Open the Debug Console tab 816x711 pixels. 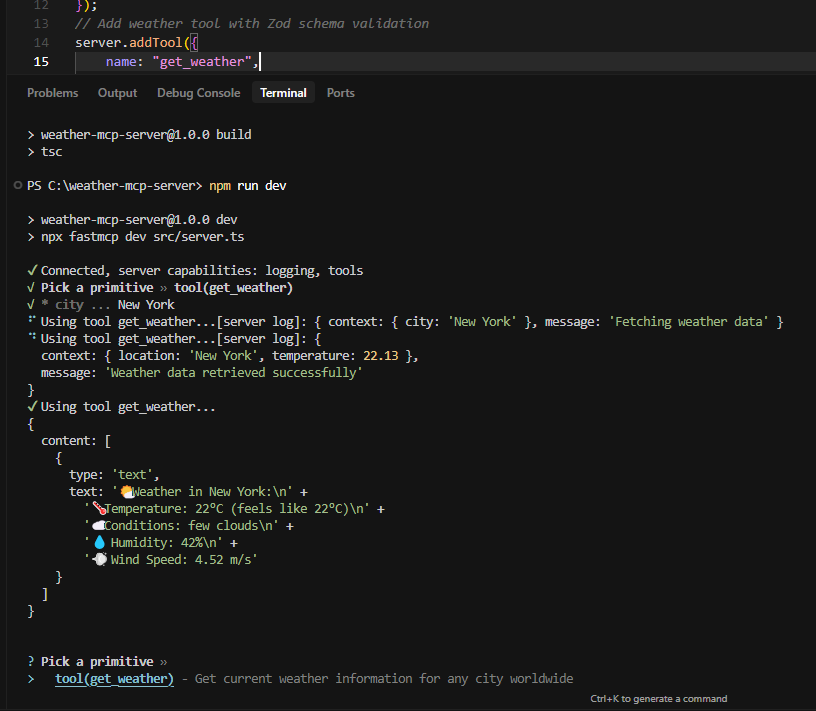199,93
